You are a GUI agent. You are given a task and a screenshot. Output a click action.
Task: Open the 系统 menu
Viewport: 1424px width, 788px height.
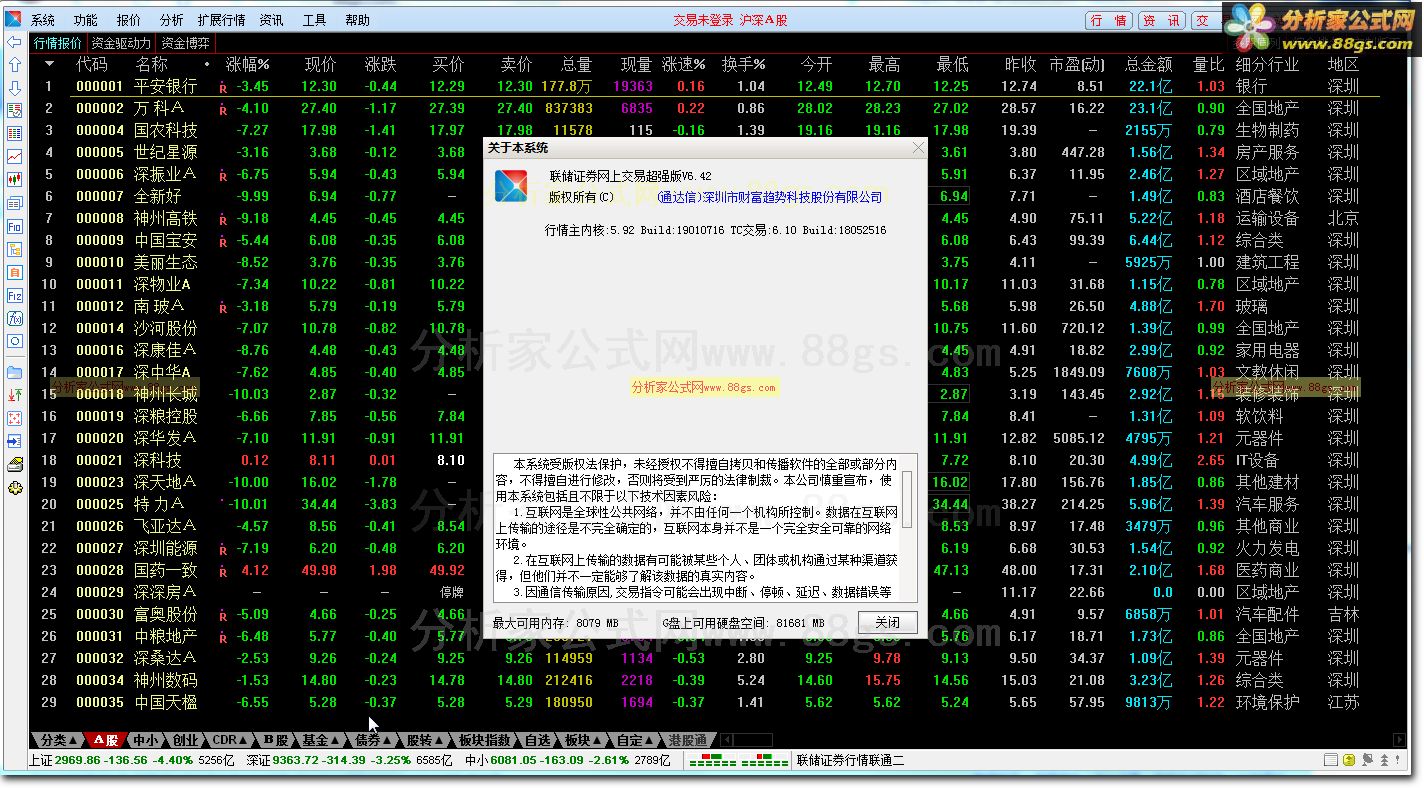(43, 20)
